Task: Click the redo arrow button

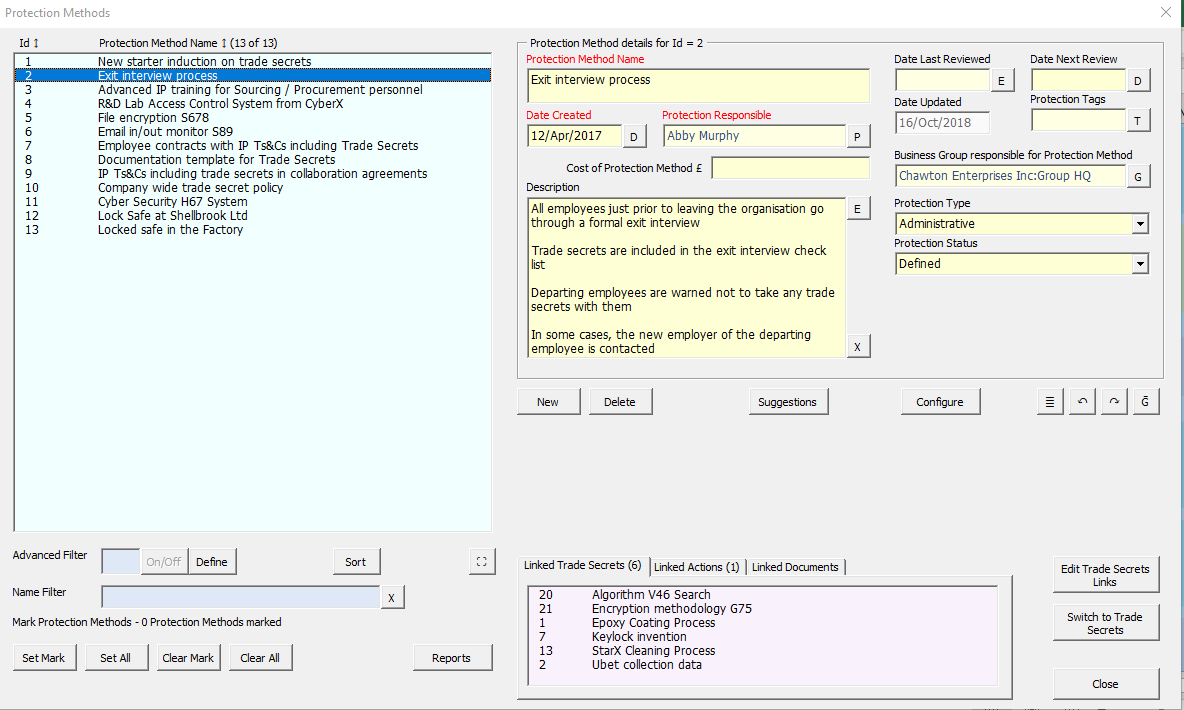Action: click(x=1113, y=402)
